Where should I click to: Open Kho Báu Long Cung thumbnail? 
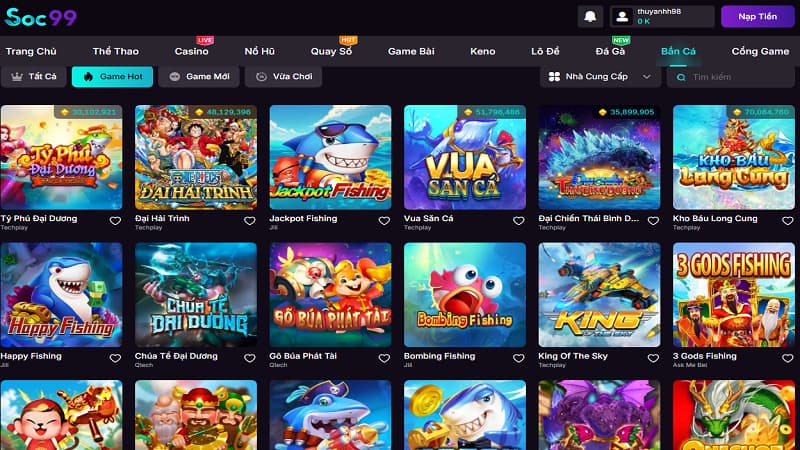(734, 157)
